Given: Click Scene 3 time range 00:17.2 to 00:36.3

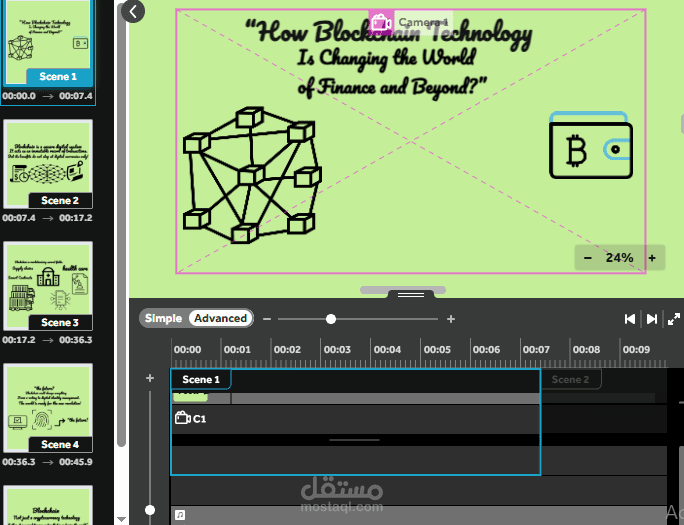Looking at the screenshot, I should coord(47,340).
